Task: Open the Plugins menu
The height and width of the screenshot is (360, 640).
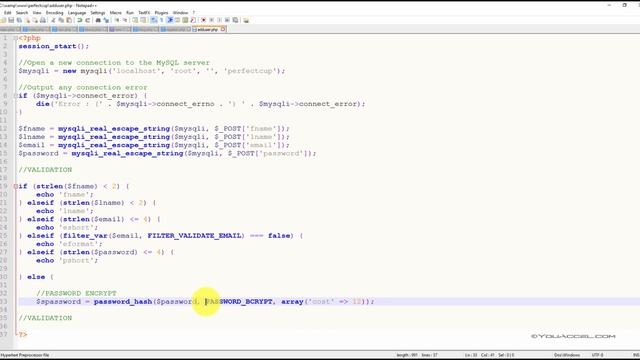Action: (x=161, y=13)
